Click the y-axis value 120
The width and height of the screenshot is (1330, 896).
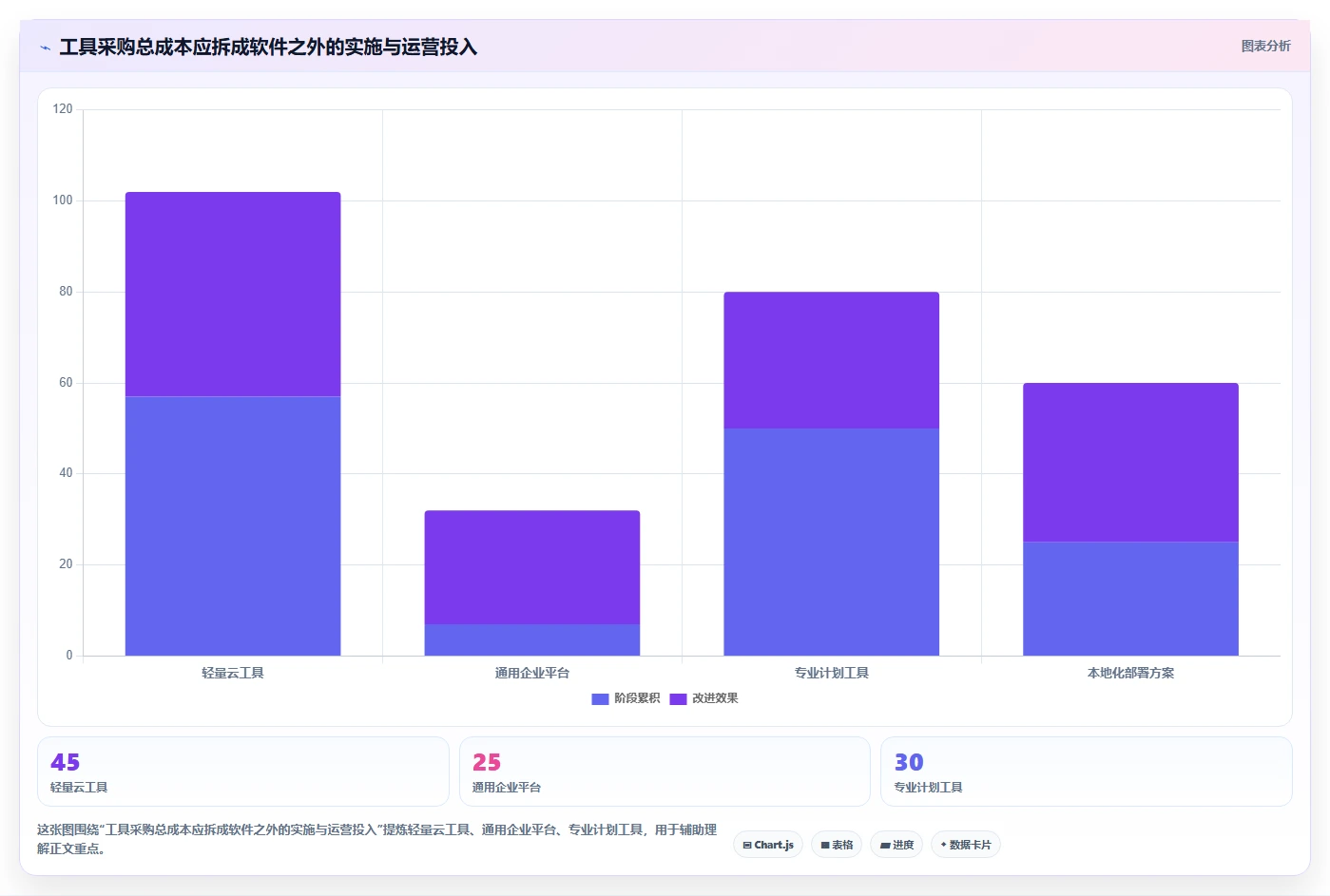pos(63,109)
